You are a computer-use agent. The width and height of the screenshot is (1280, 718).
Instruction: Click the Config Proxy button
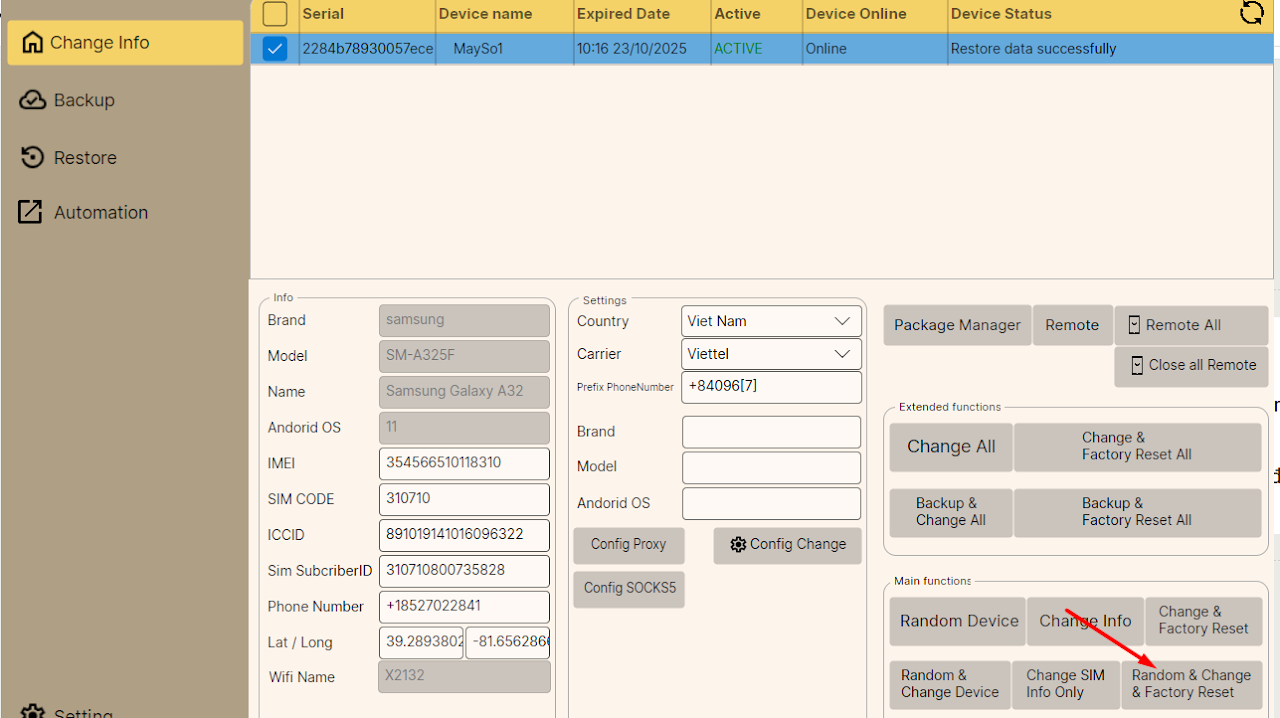pos(628,545)
